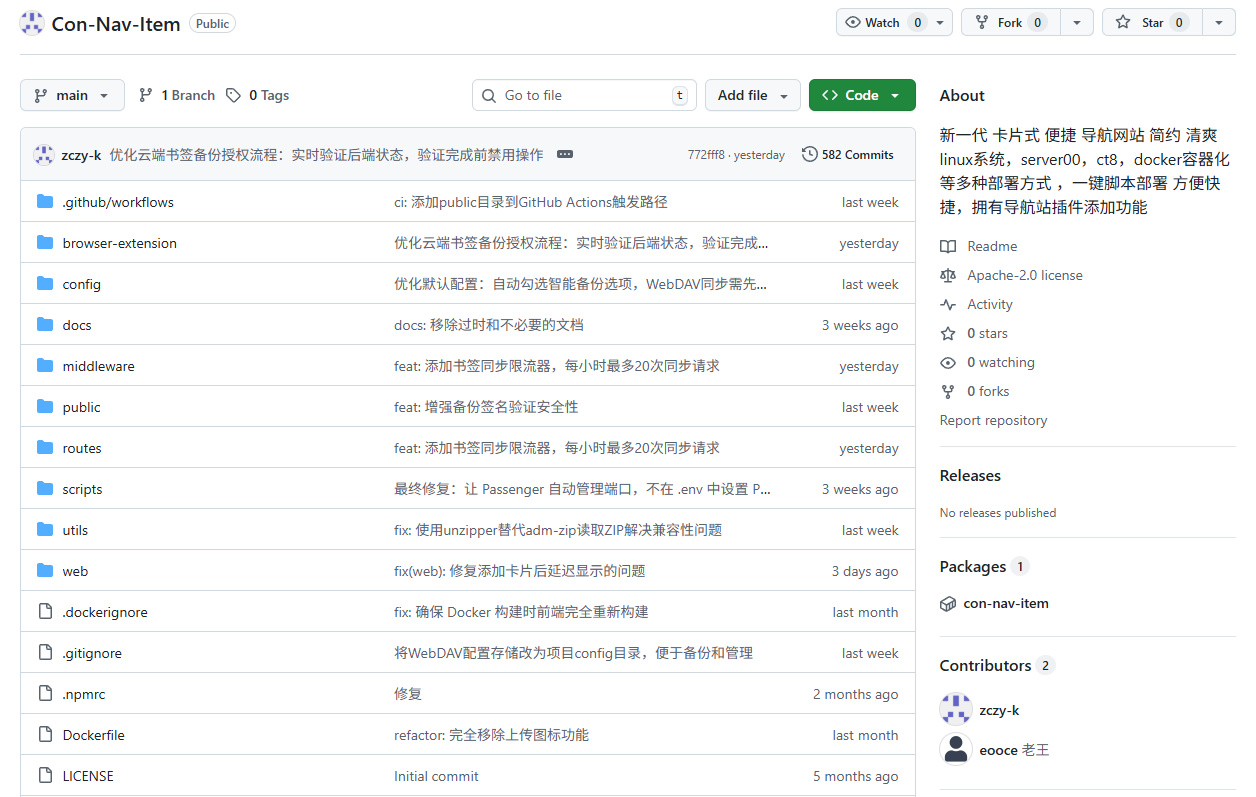Fork the repository with the Fork button
The height and width of the screenshot is (797, 1256).
1010,23
